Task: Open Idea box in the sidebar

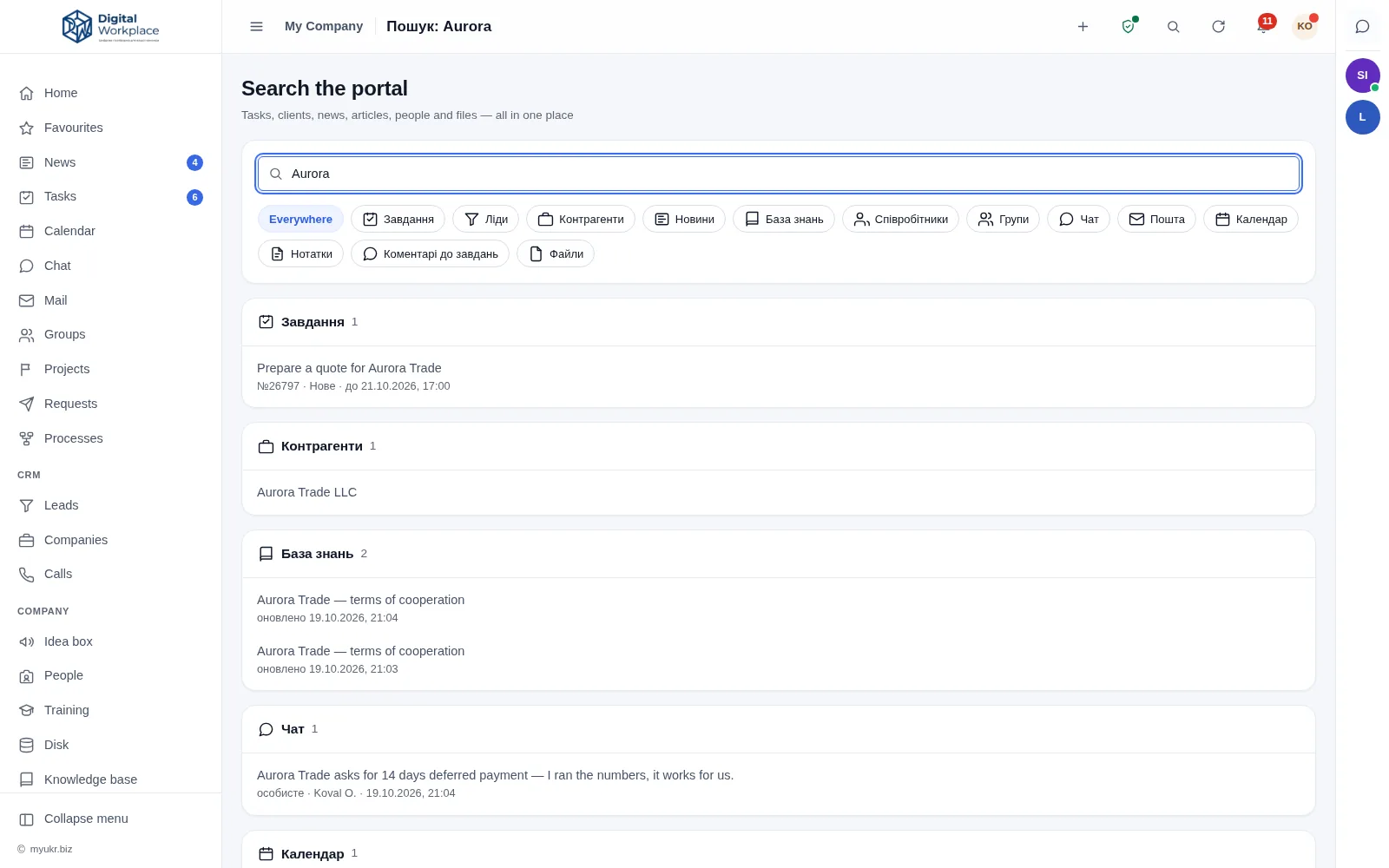Action: (x=110, y=641)
